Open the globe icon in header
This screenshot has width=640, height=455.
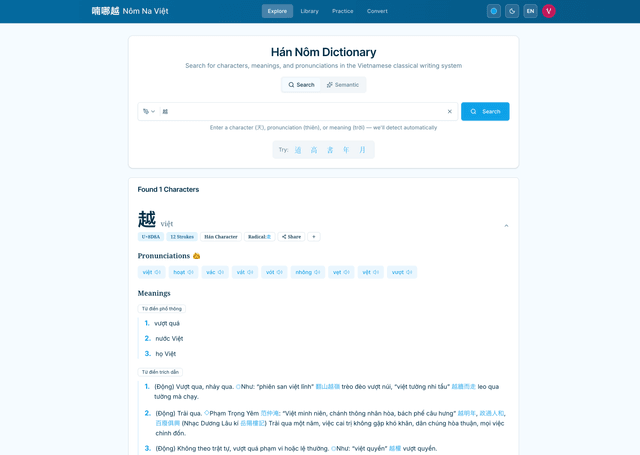[493, 11]
